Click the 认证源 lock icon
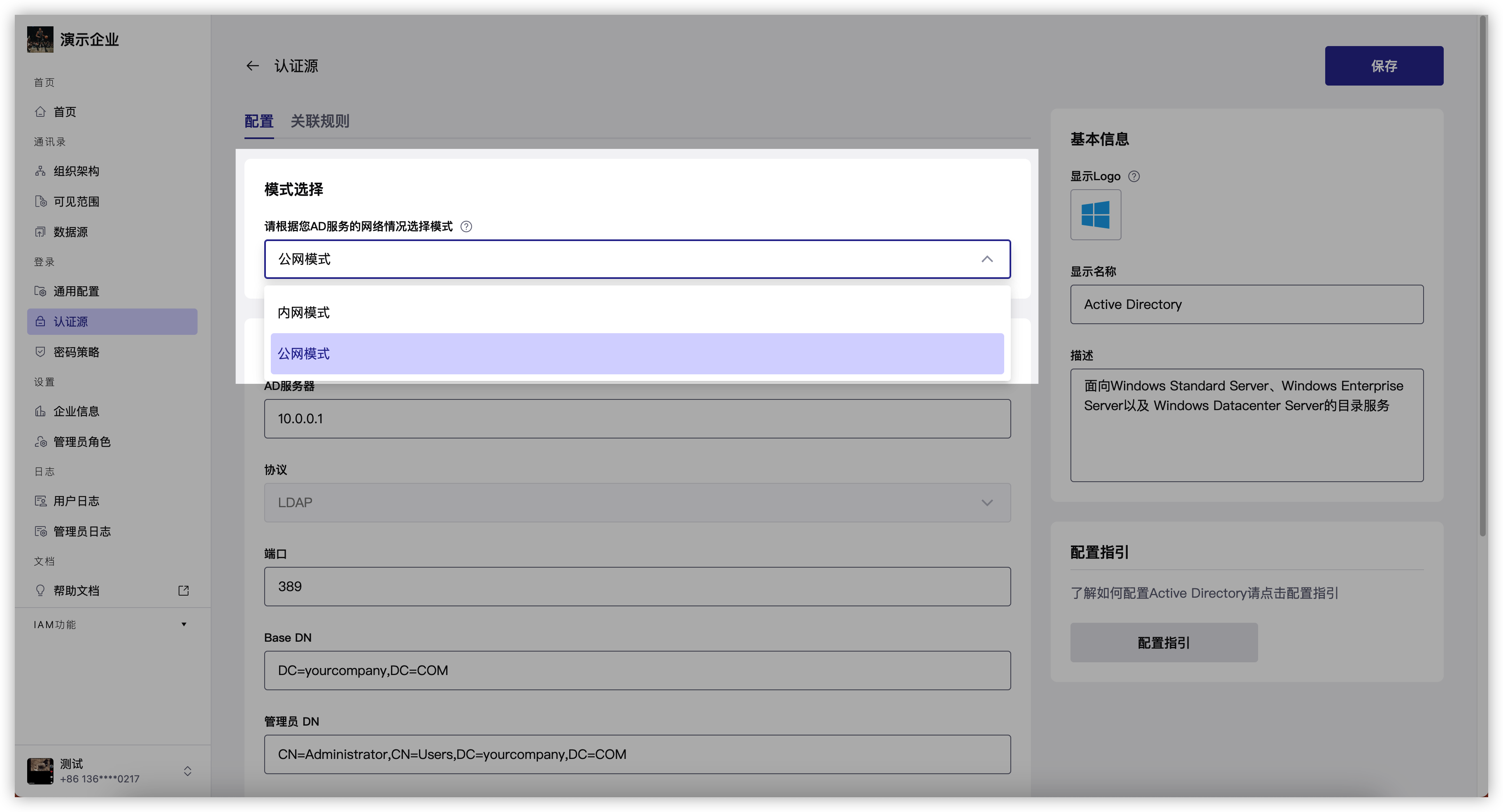 [40, 321]
